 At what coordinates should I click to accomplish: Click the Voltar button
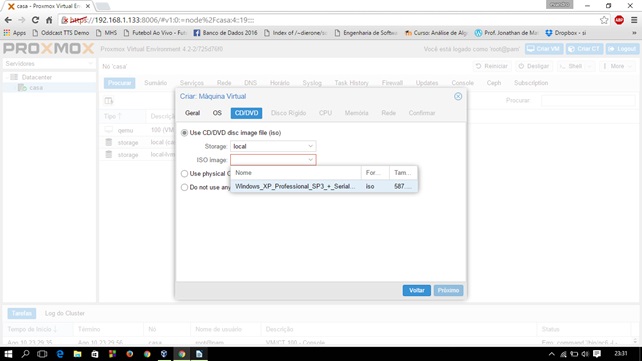(416, 290)
